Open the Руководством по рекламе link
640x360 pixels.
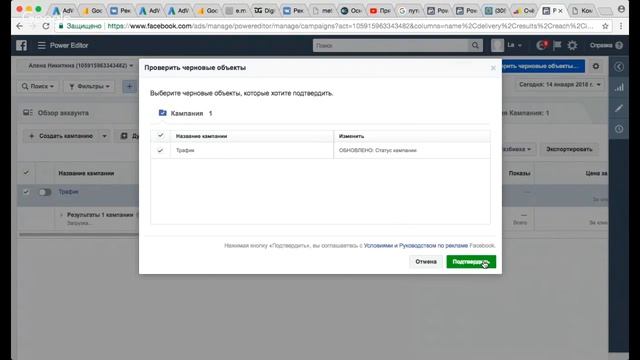point(433,246)
